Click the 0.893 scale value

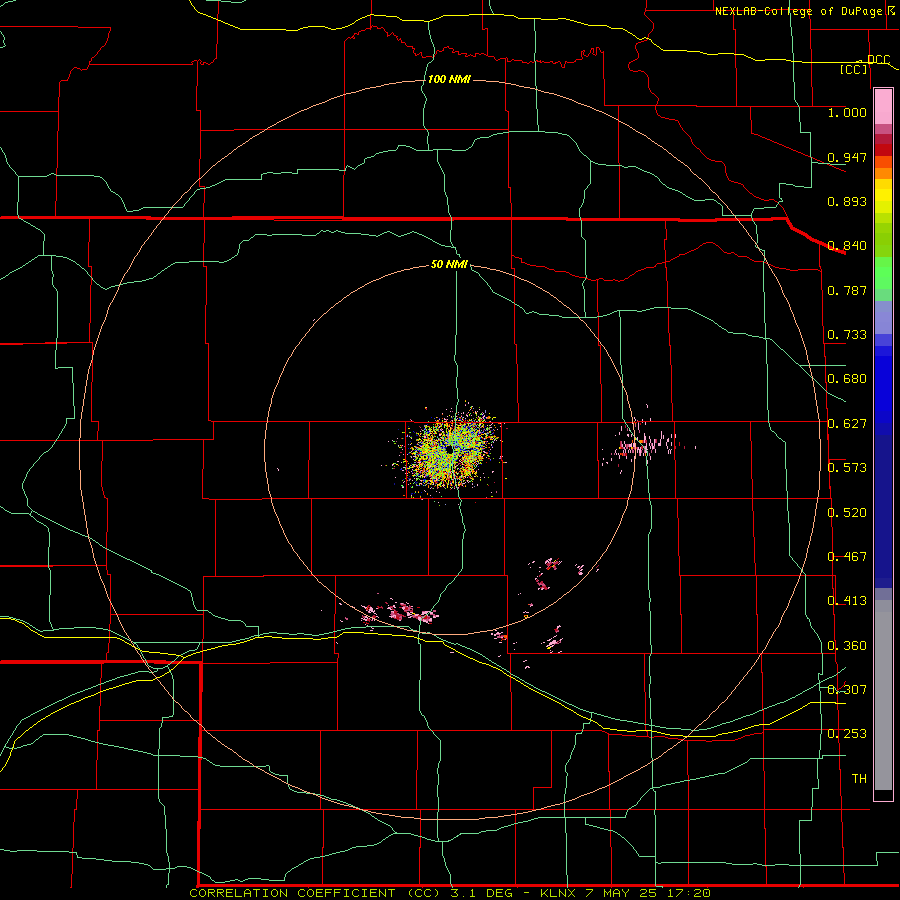(847, 201)
